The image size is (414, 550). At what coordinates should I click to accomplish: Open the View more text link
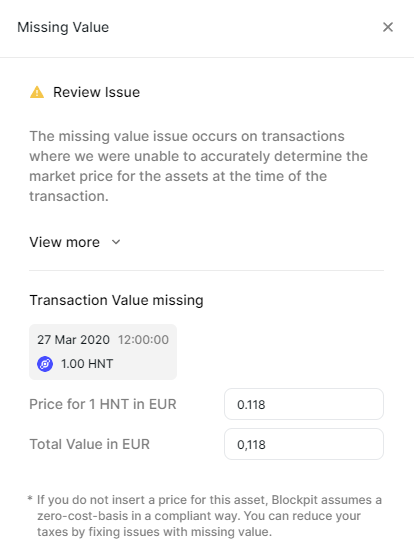pos(65,242)
